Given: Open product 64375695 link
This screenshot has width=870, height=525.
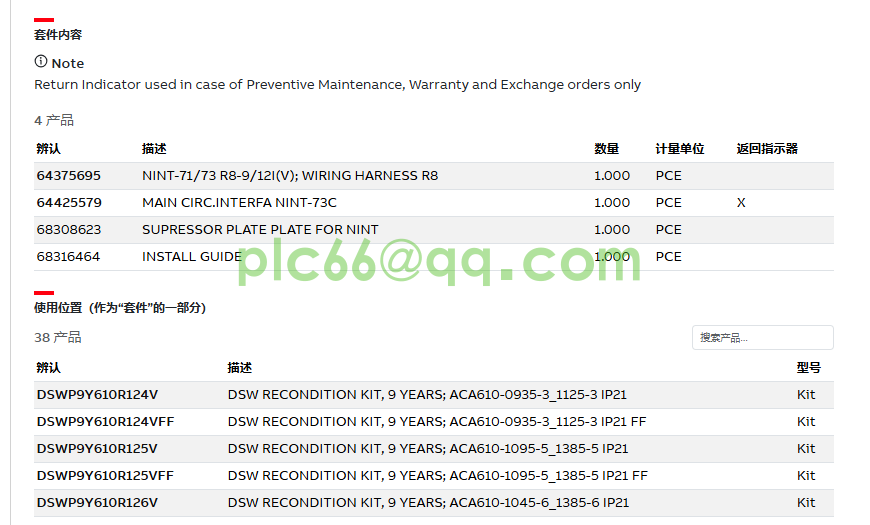Looking at the screenshot, I should tap(69, 176).
